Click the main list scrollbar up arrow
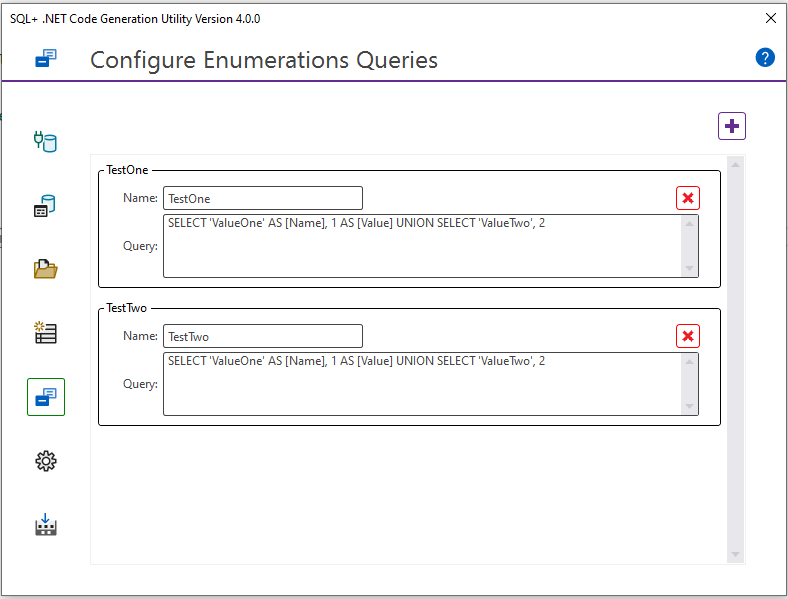Viewport: 788px width, 599px height. pyautogui.click(x=736, y=164)
